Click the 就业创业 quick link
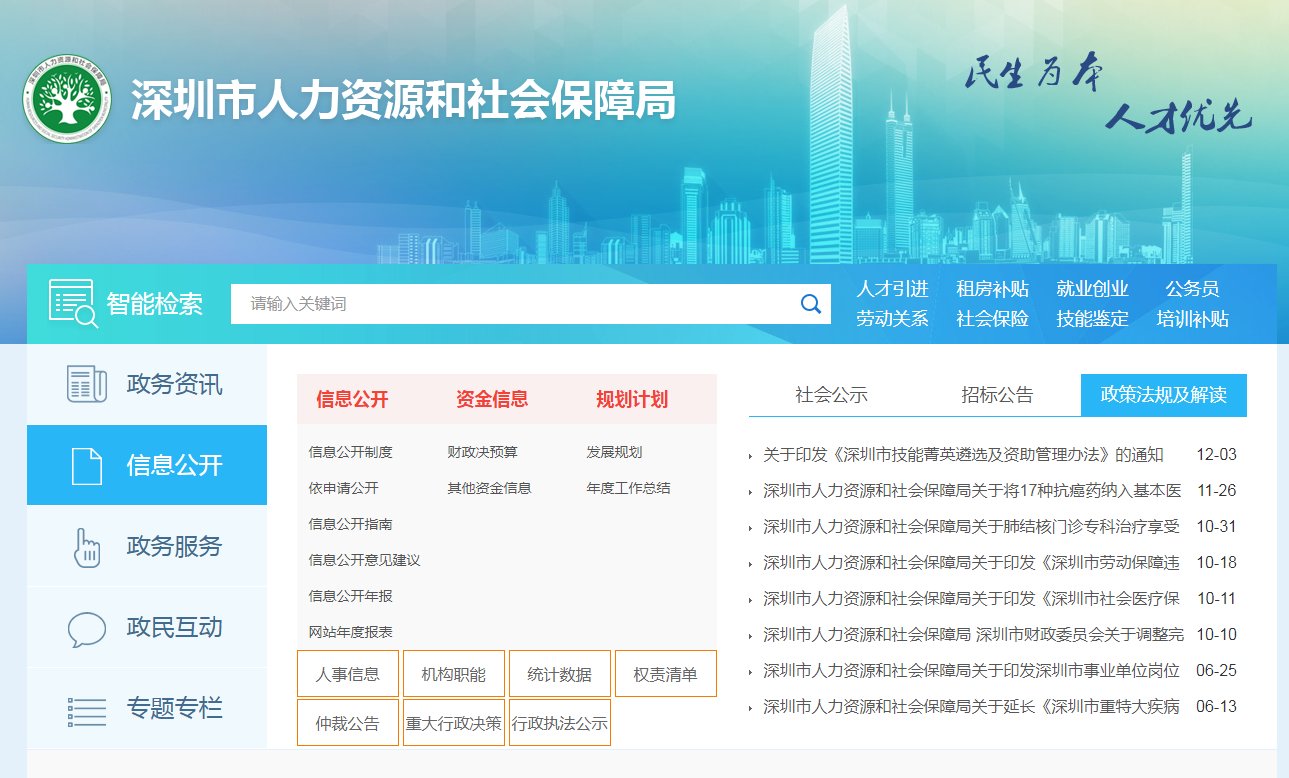Image resolution: width=1289 pixels, height=778 pixels. coord(1093,289)
